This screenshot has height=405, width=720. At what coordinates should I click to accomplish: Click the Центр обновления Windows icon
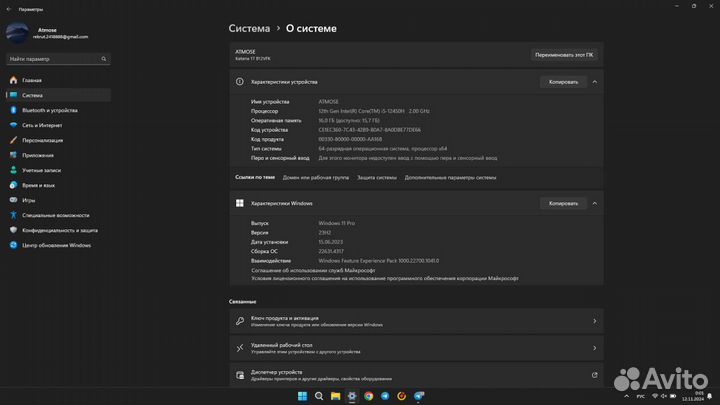click(13, 245)
